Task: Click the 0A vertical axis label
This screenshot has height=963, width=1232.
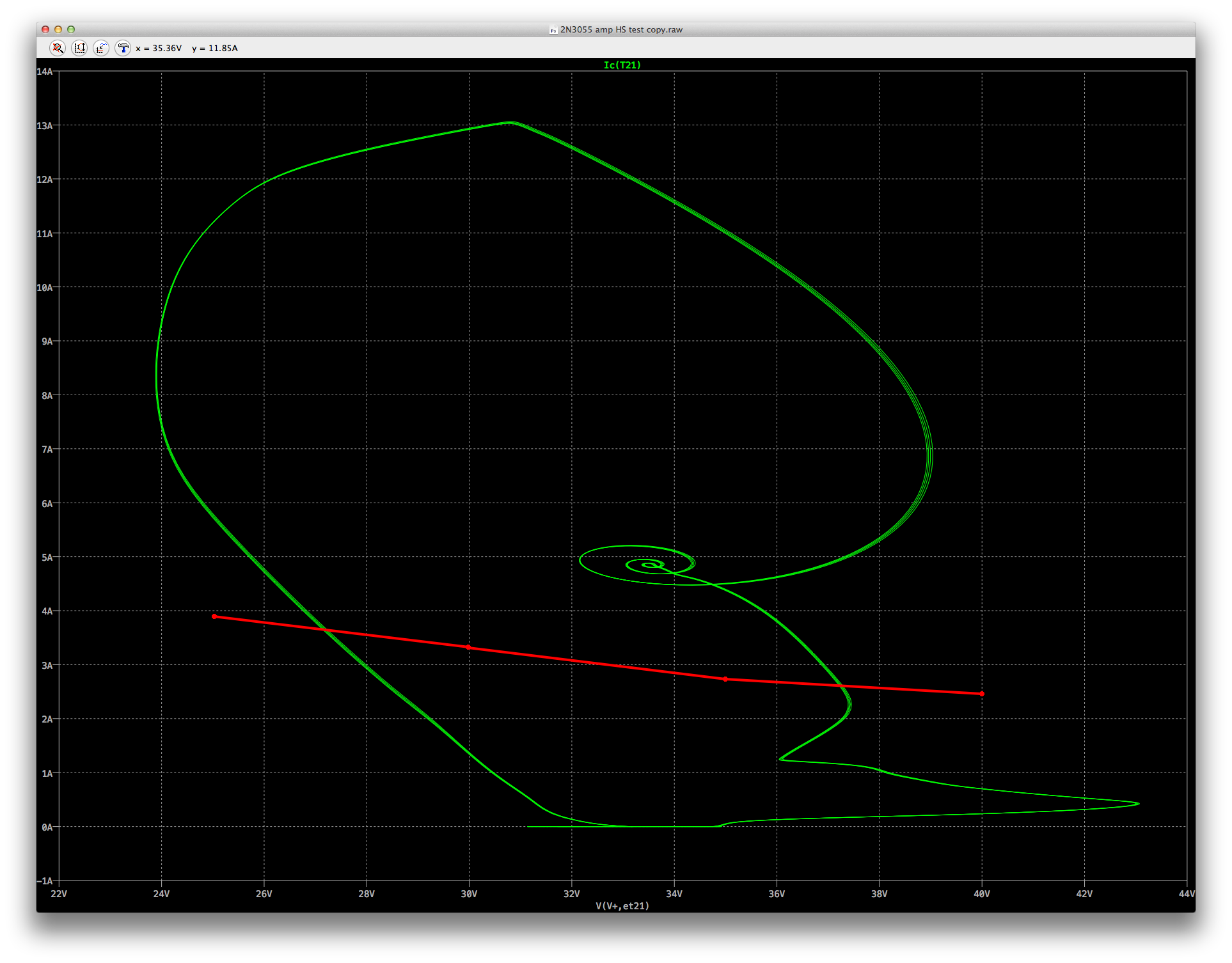Action: point(47,827)
